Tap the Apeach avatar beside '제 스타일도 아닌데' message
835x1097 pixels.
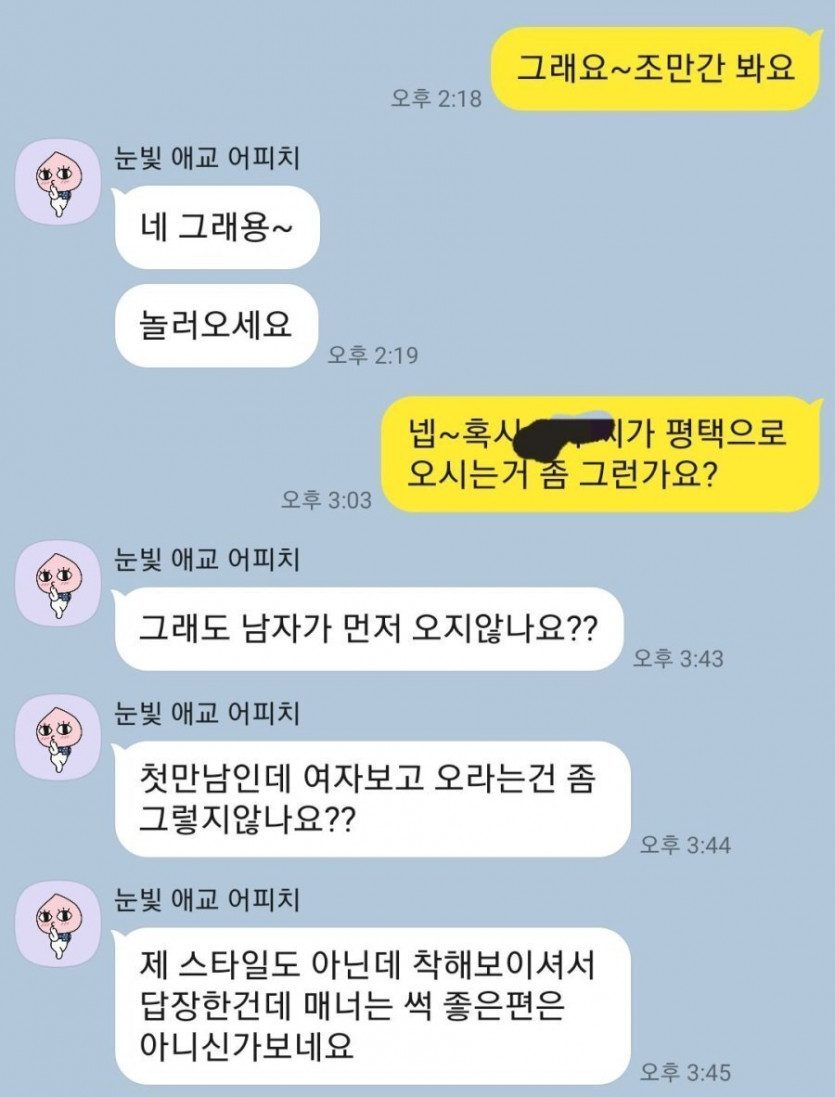pyautogui.click(x=58, y=924)
